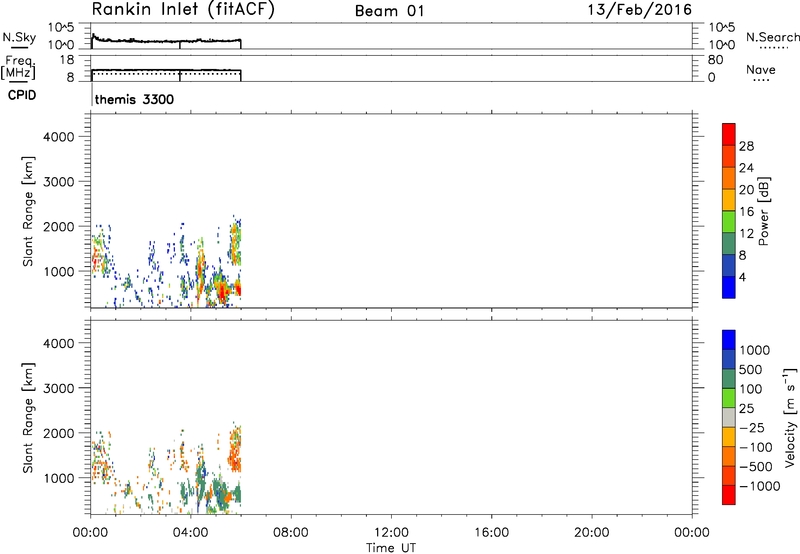
Task: Click the frequency trace line
Action: pyautogui.click(x=166, y=70)
